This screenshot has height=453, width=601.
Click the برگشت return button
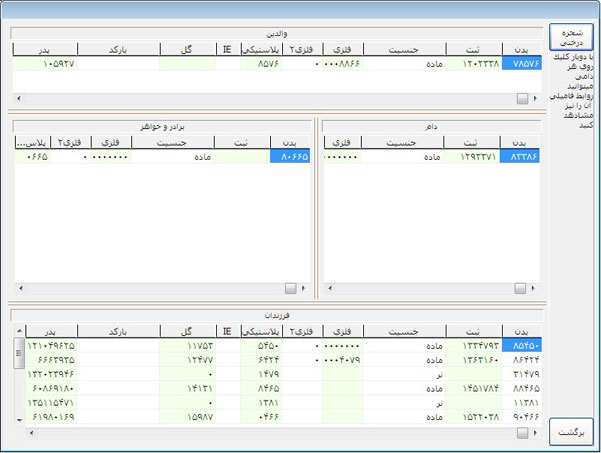pyautogui.click(x=571, y=432)
